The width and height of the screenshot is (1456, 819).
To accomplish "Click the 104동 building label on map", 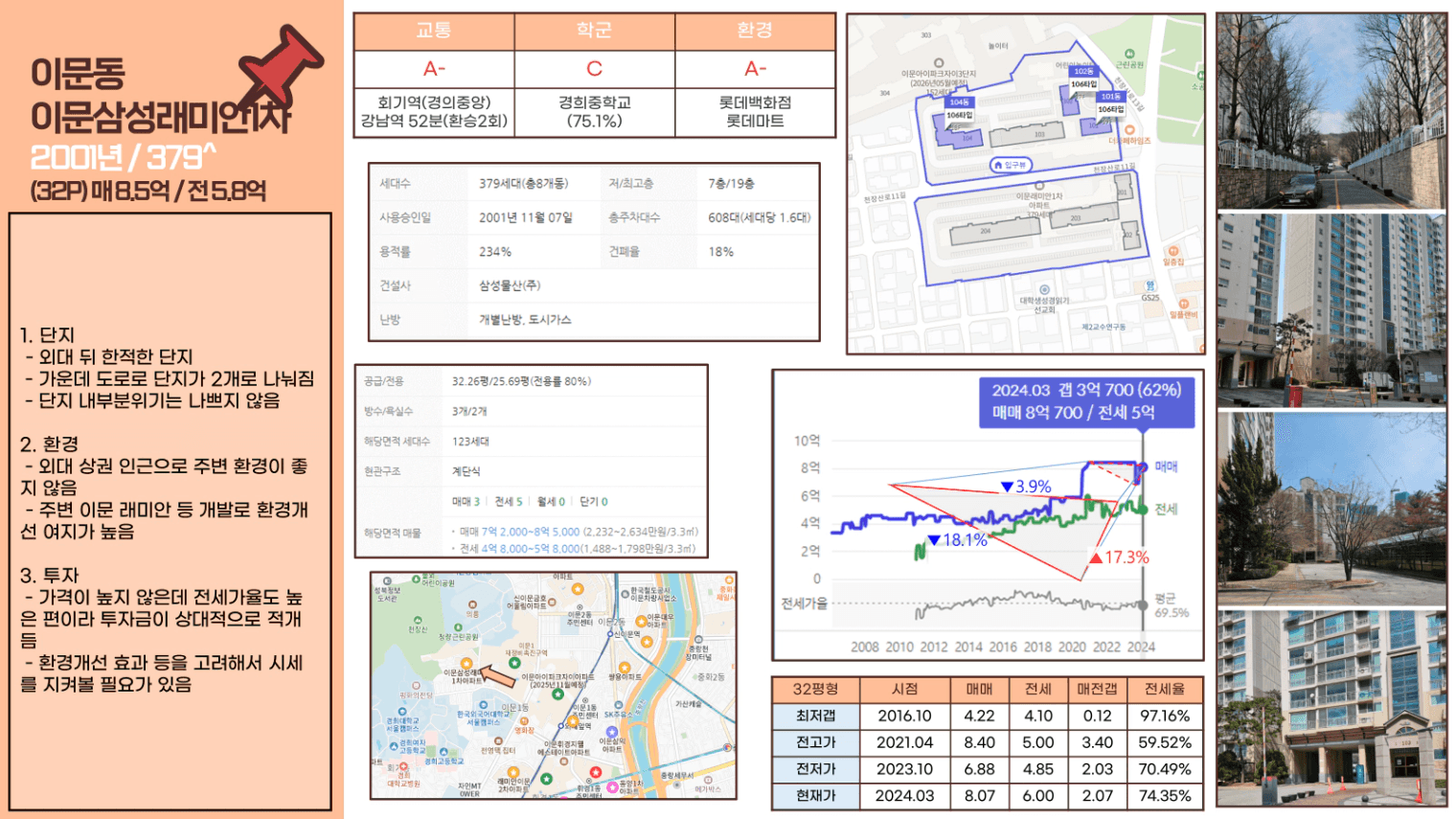I will (x=960, y=102).
